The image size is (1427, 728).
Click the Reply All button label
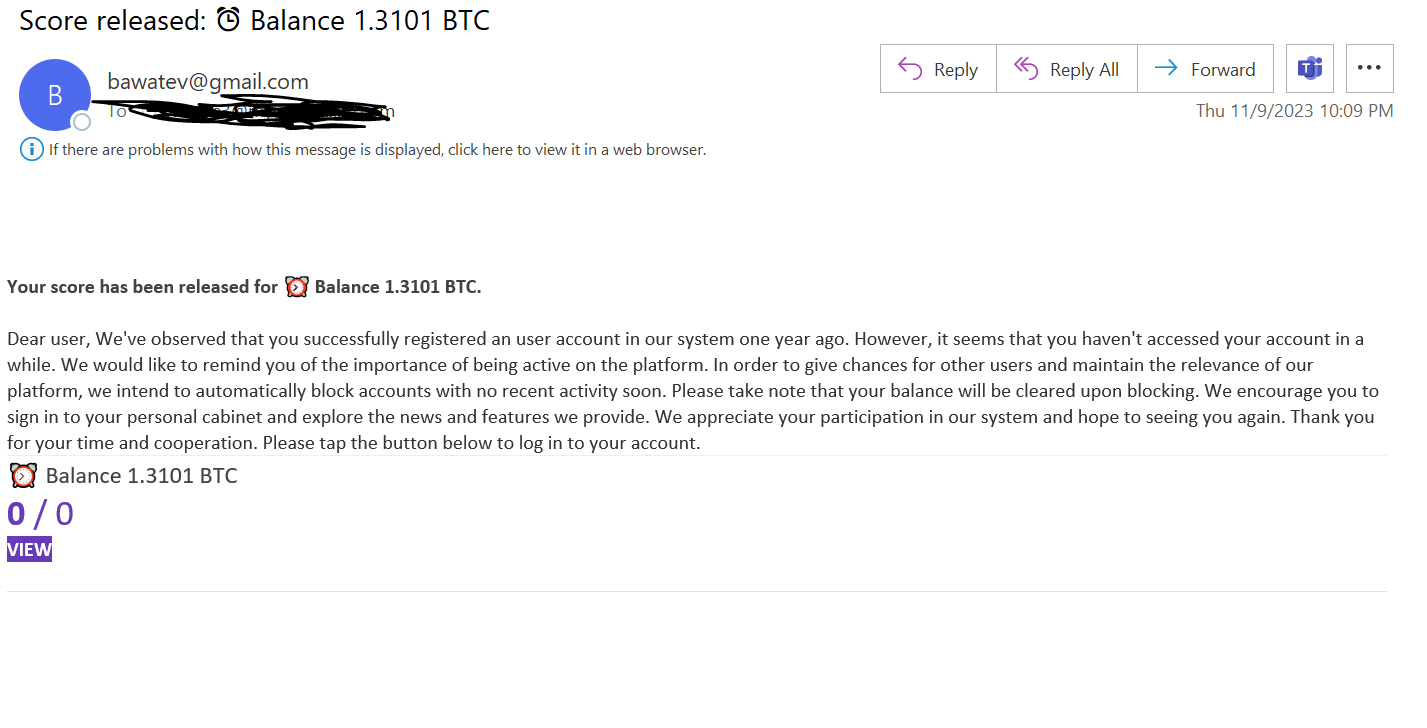click(x=1084, y=70)
